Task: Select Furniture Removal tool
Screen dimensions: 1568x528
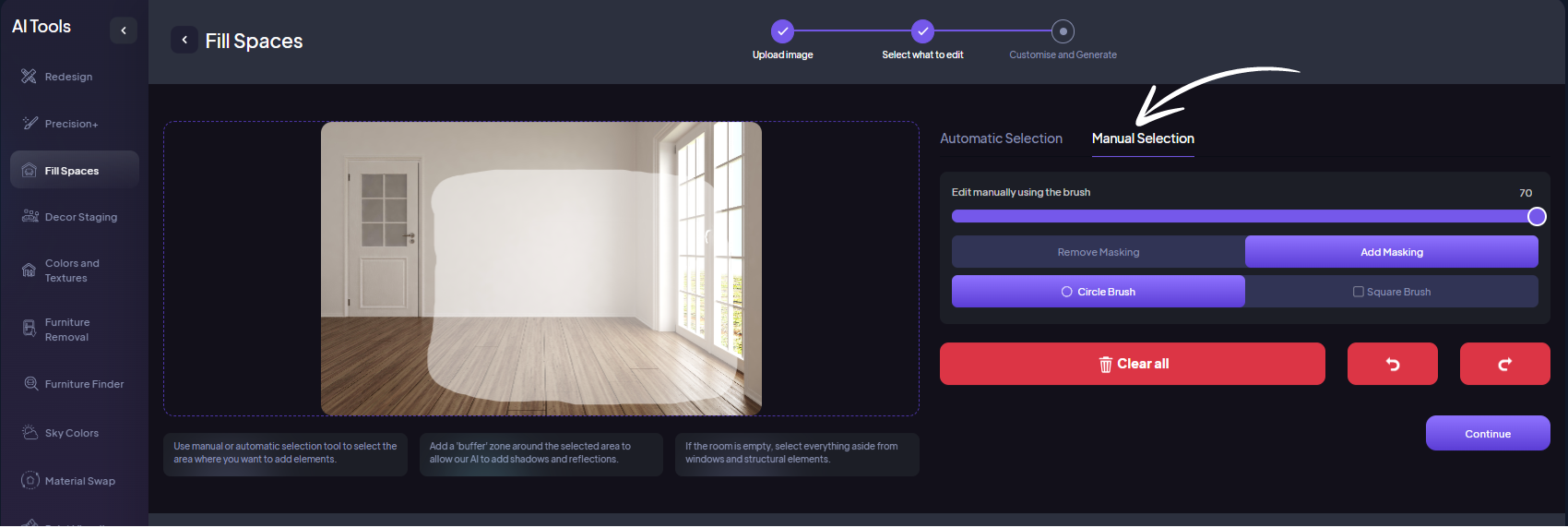Action: point(67,330)
